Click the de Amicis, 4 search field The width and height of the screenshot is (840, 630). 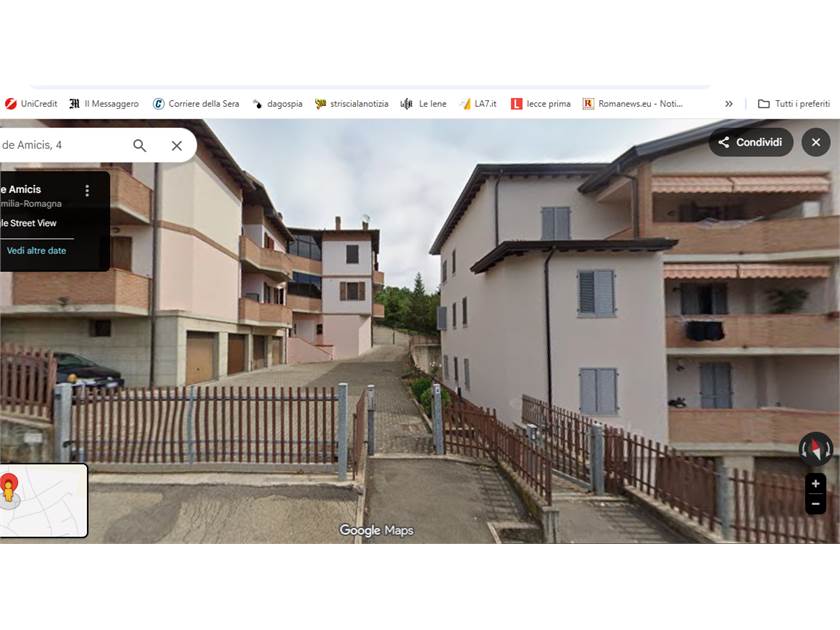(x=62, y=145)
